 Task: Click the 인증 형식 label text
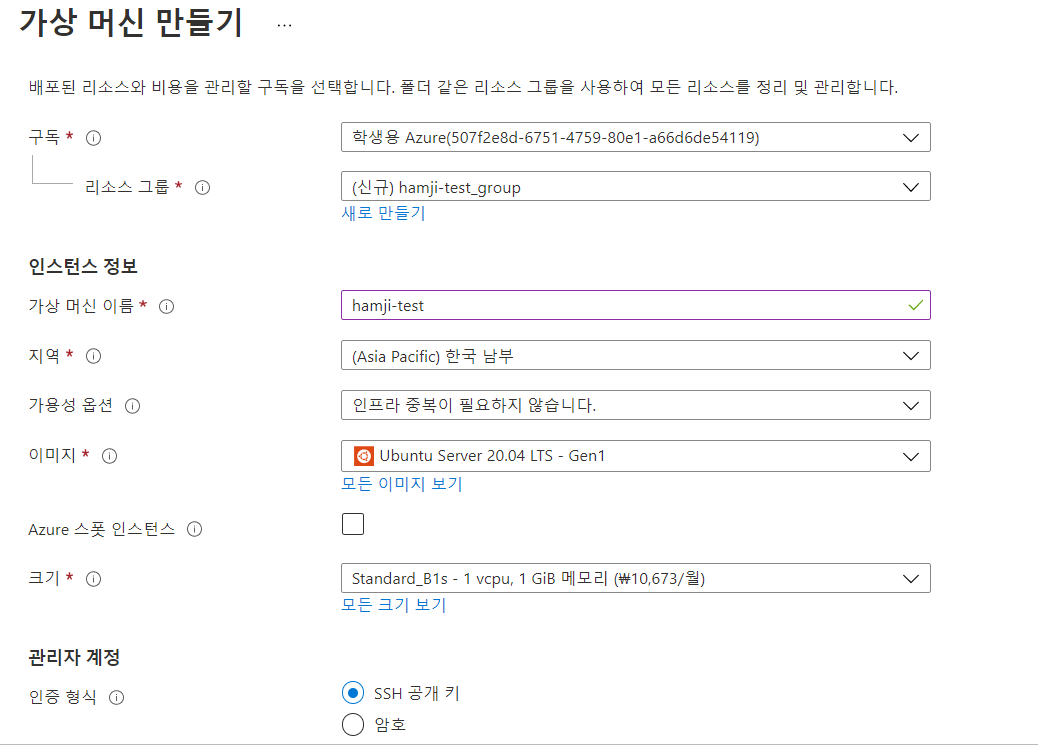point(62,697)
